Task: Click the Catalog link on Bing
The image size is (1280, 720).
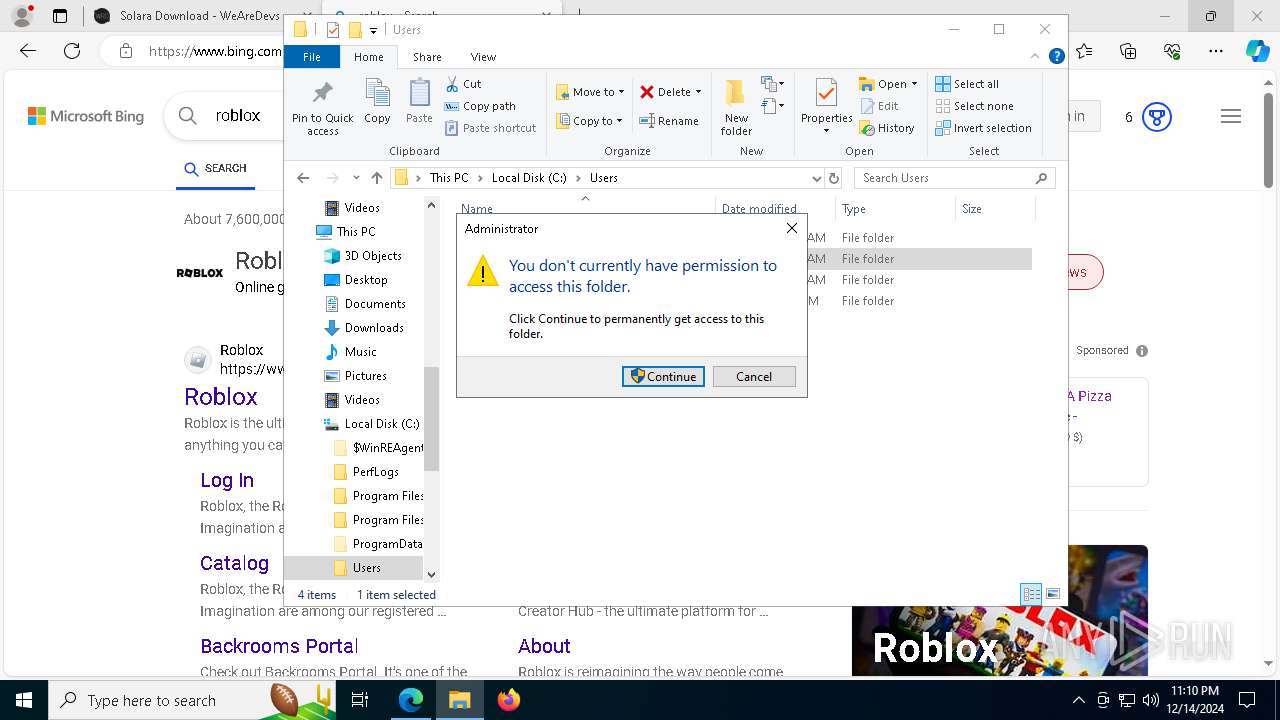Action: [234, 563]
